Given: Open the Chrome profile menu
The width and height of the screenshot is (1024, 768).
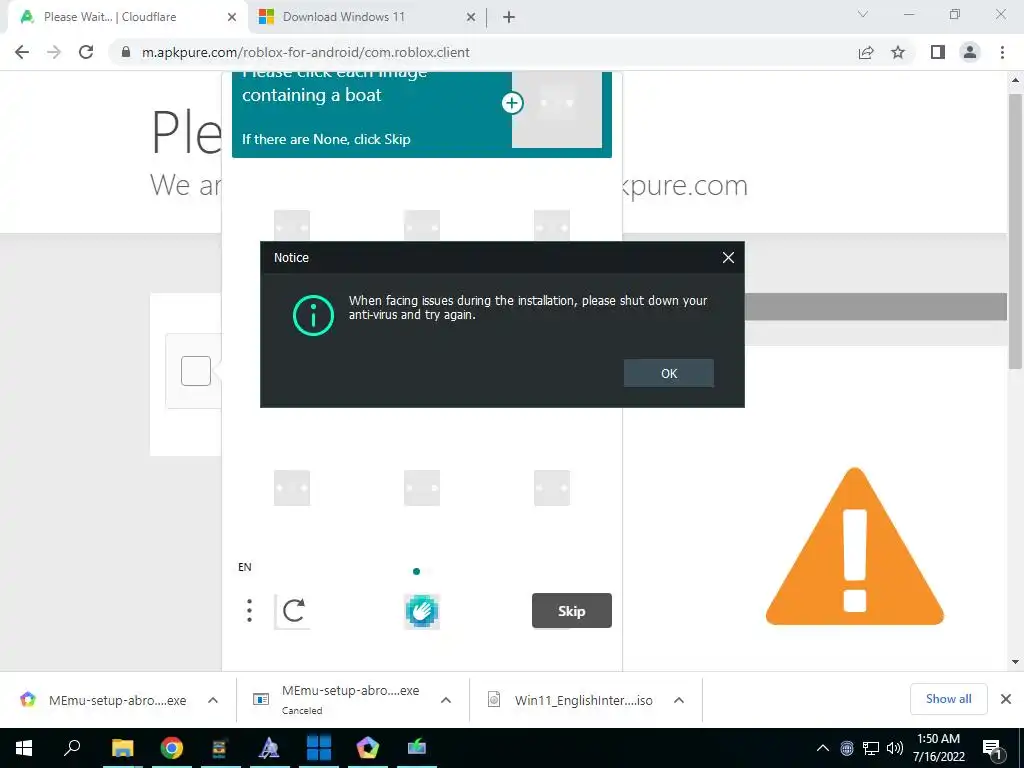Looking at the screenshot, I should tap(970, 52).
